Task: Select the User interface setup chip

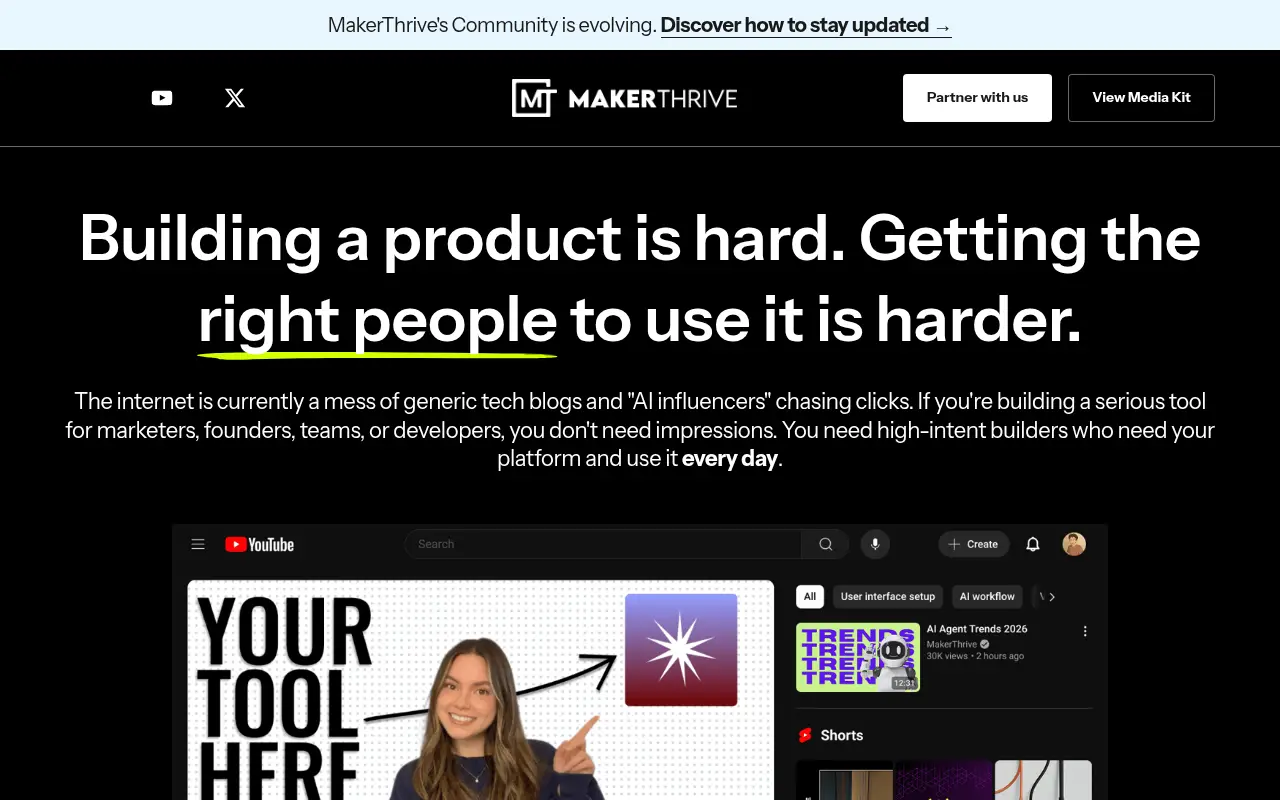Action: [x=888, y=597]
